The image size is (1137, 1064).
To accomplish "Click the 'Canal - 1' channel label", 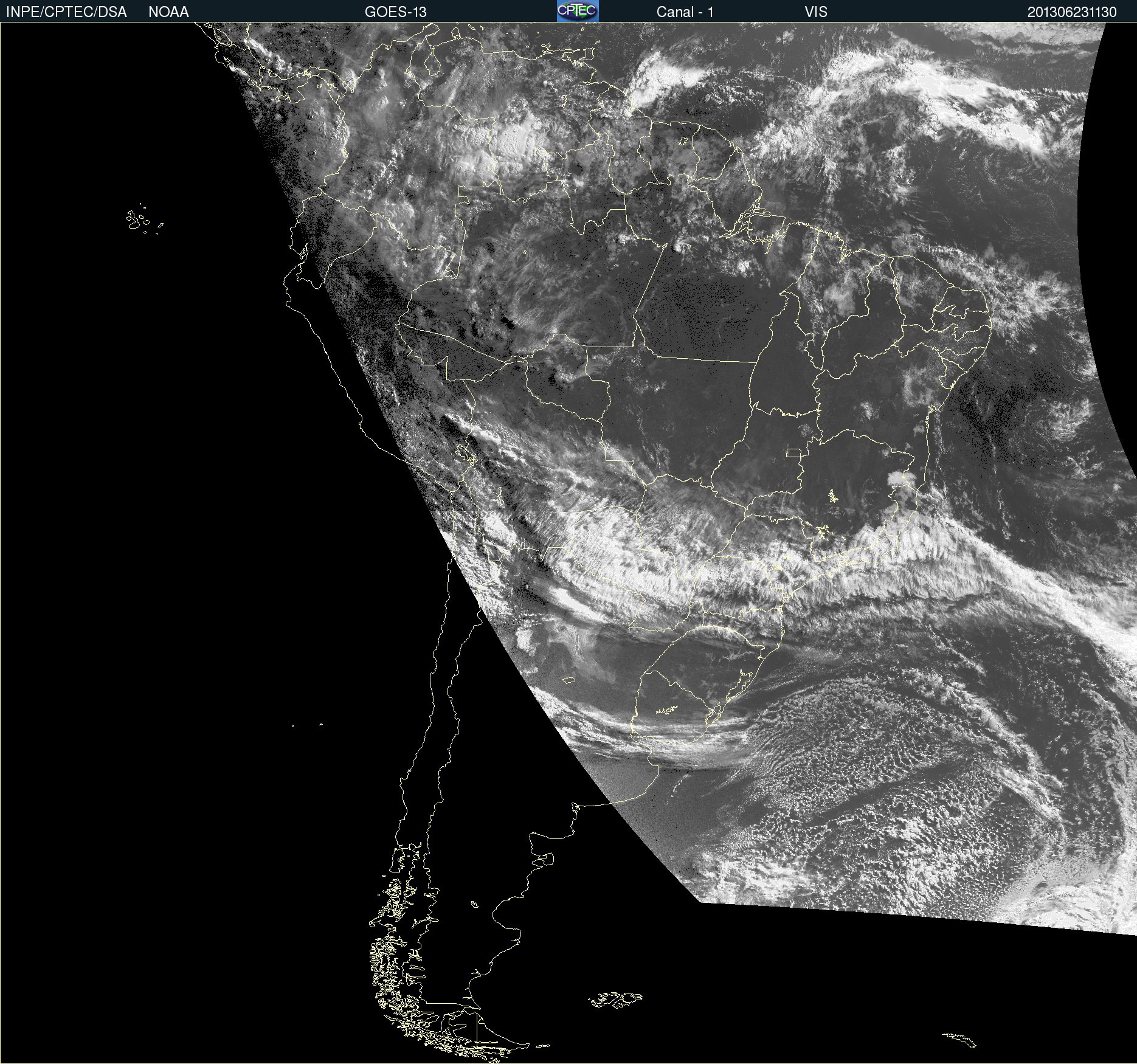I will click(685, 12).
